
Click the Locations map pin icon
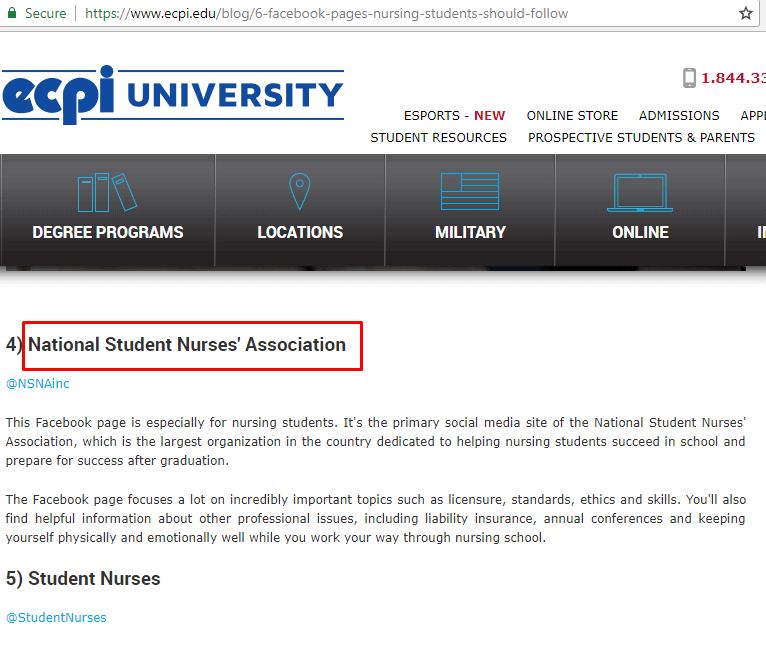[x=299, y=192]
